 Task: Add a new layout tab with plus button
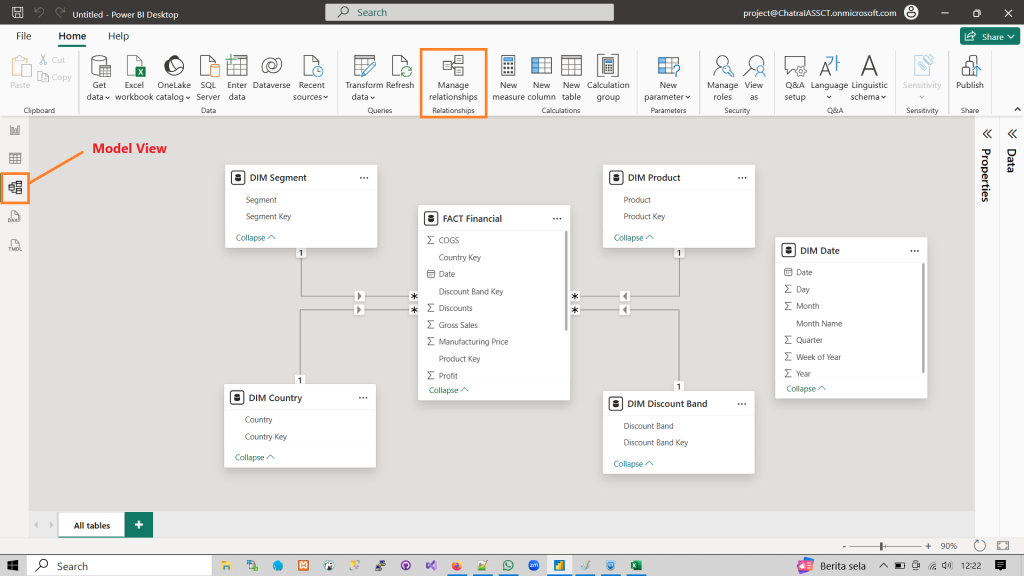tap(138, 525)
